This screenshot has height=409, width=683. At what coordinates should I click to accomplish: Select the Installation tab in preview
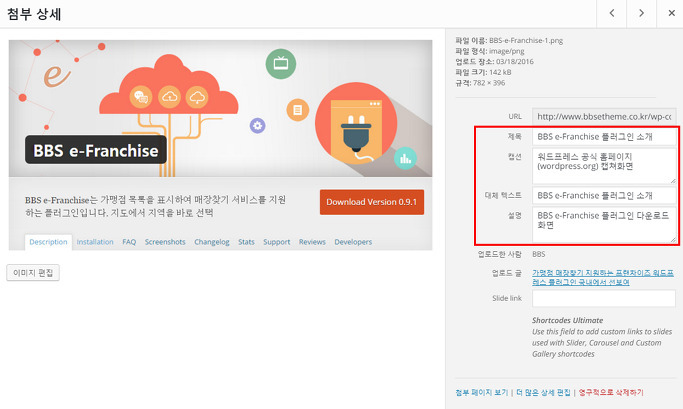pyautogui.click(x=95, y=242)
